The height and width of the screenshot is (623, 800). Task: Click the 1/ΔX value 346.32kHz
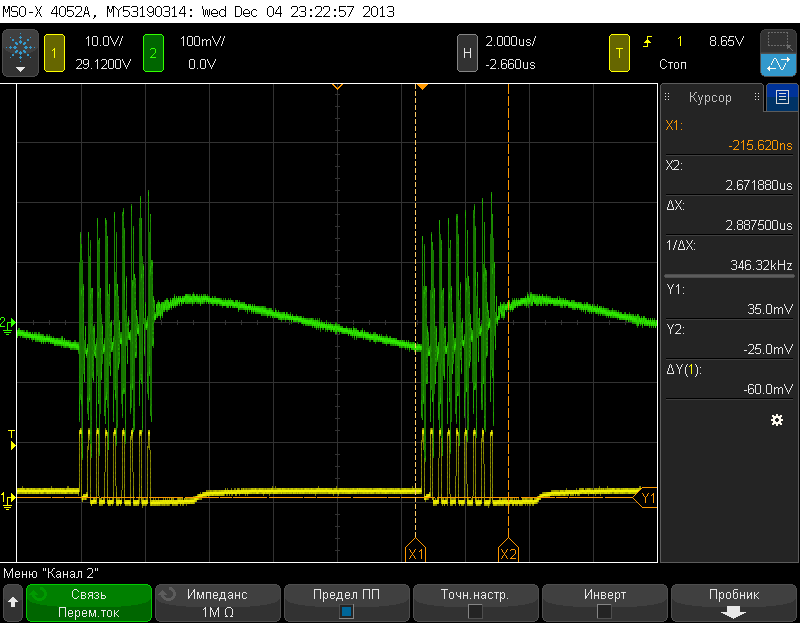click(x=761, y=265)
